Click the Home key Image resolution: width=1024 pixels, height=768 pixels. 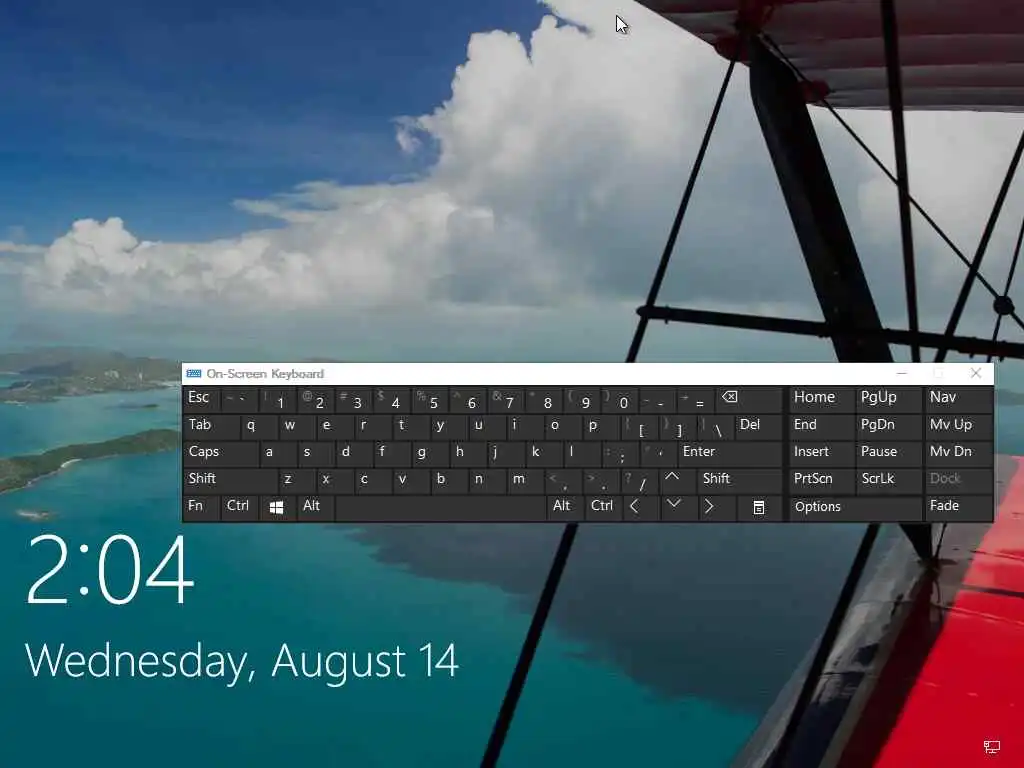coord(822,399)
